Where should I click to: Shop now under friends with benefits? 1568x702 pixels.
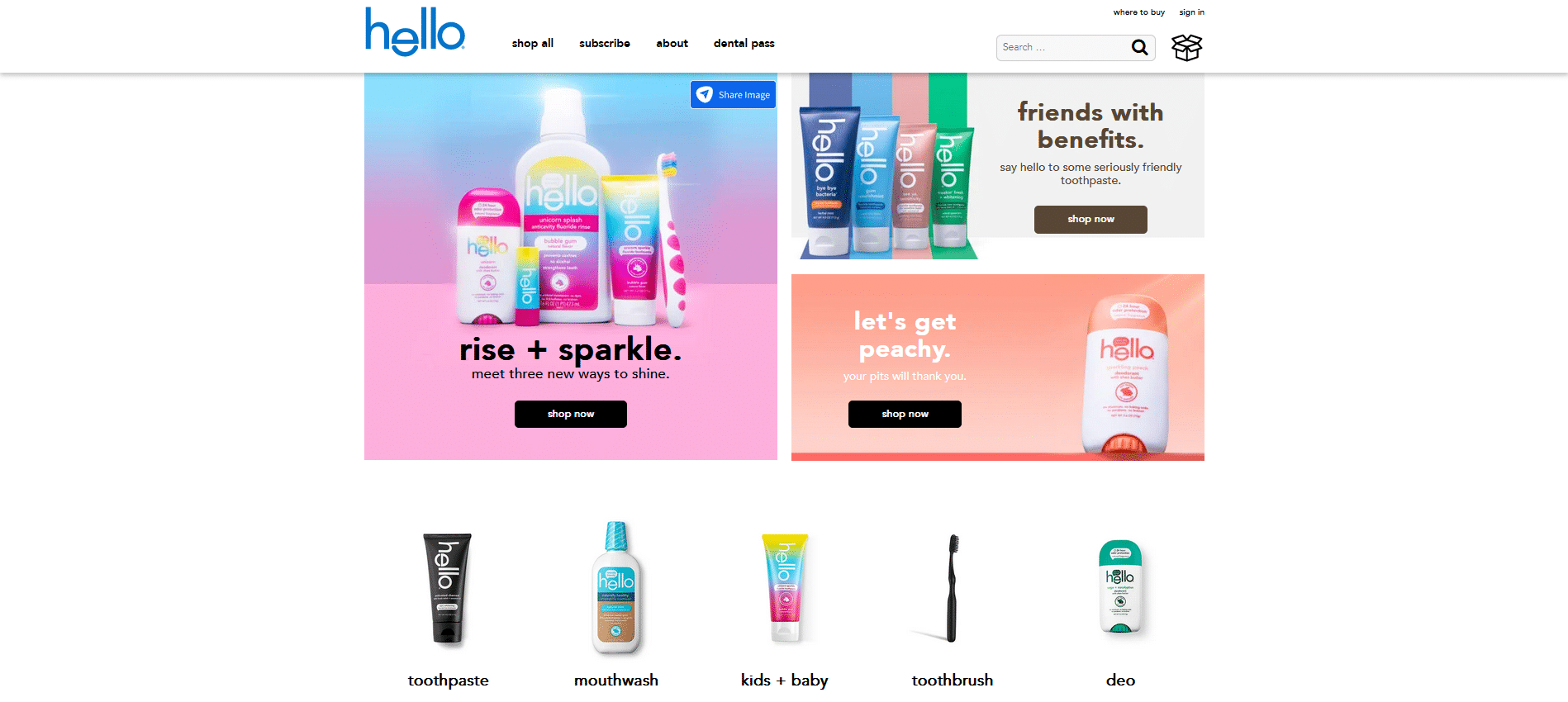[1090, 219]
